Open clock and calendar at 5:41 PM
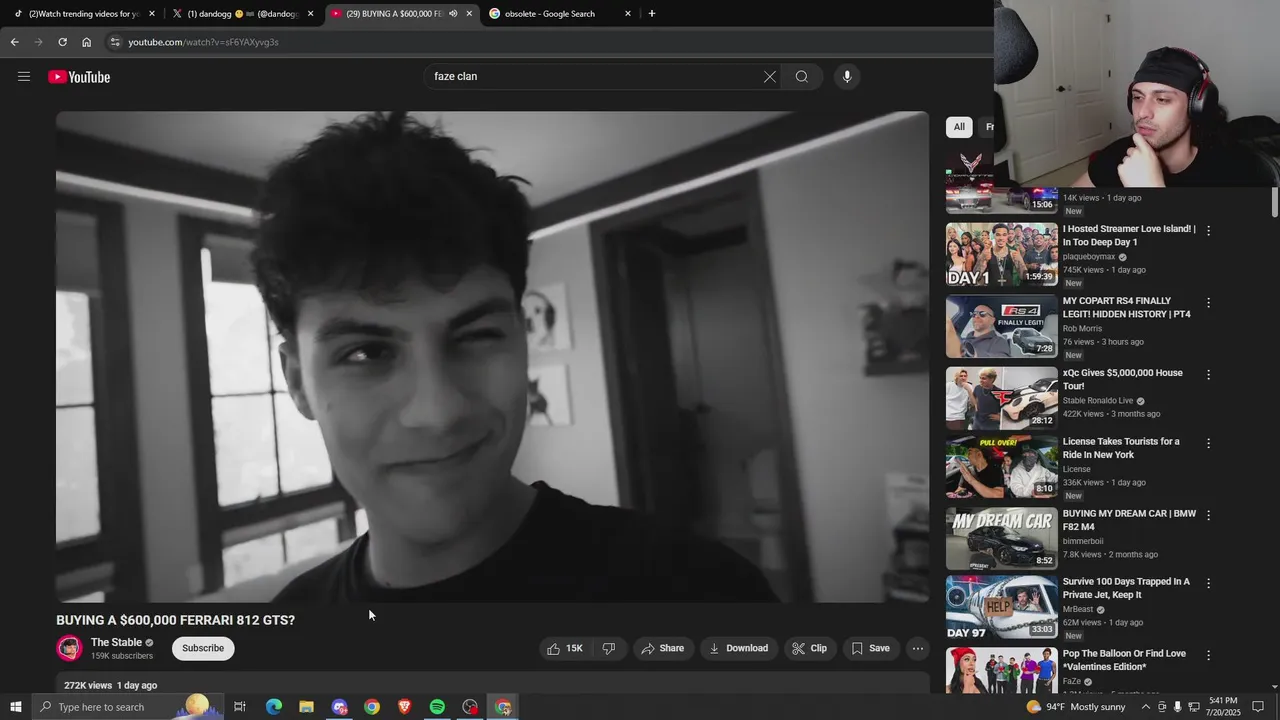The height and width of the screenshot is (720, 1280). pos(1223,707)
